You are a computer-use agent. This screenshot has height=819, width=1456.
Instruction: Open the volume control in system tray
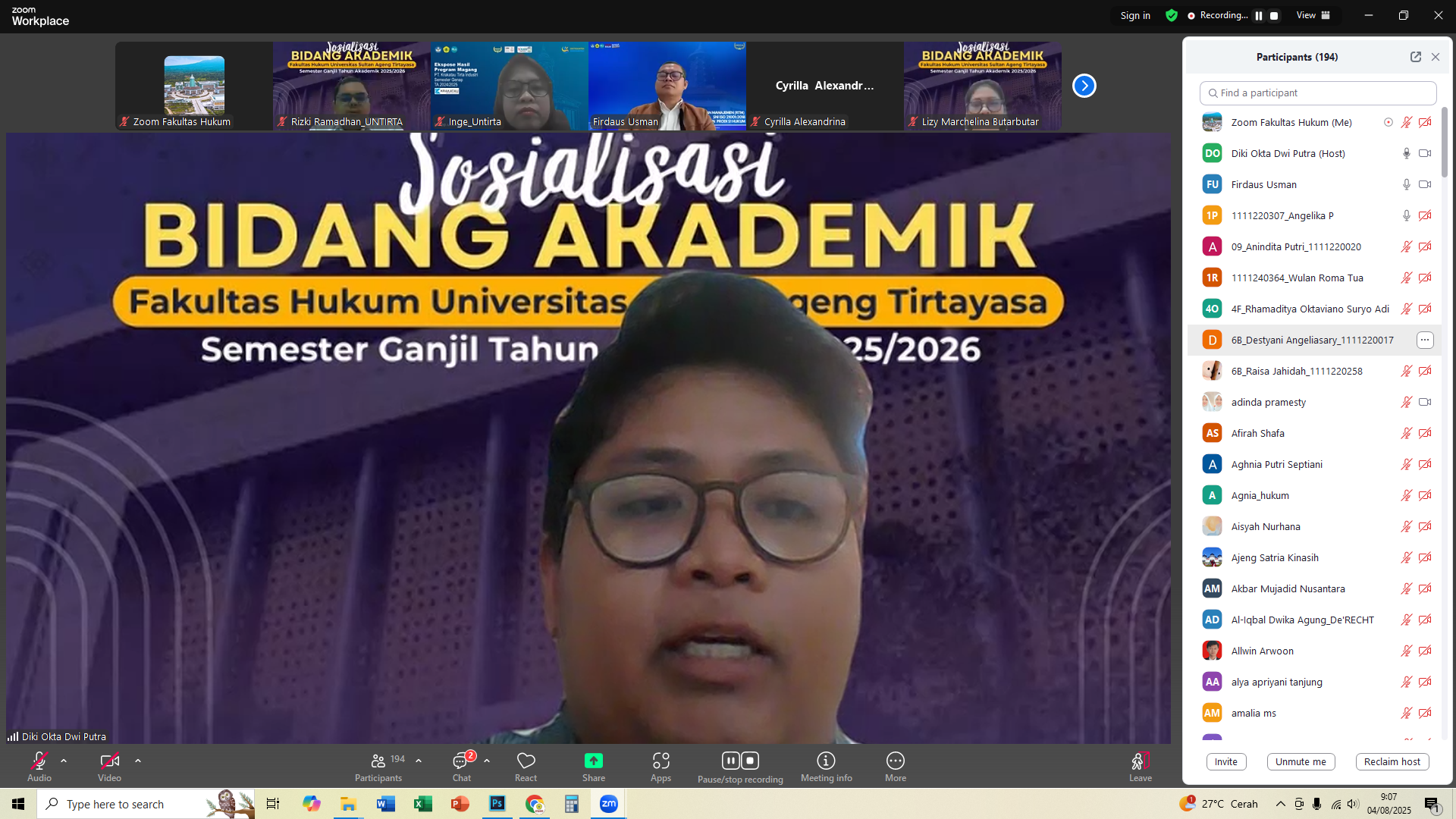1354,804
